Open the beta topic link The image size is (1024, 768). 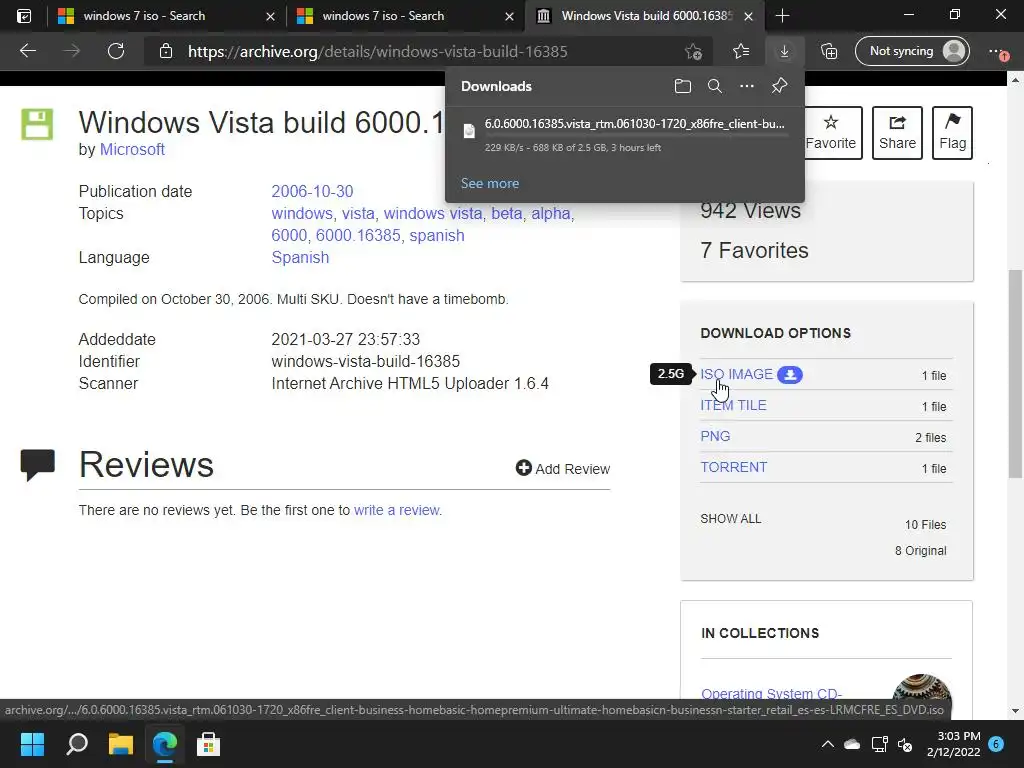coord(507,214)
